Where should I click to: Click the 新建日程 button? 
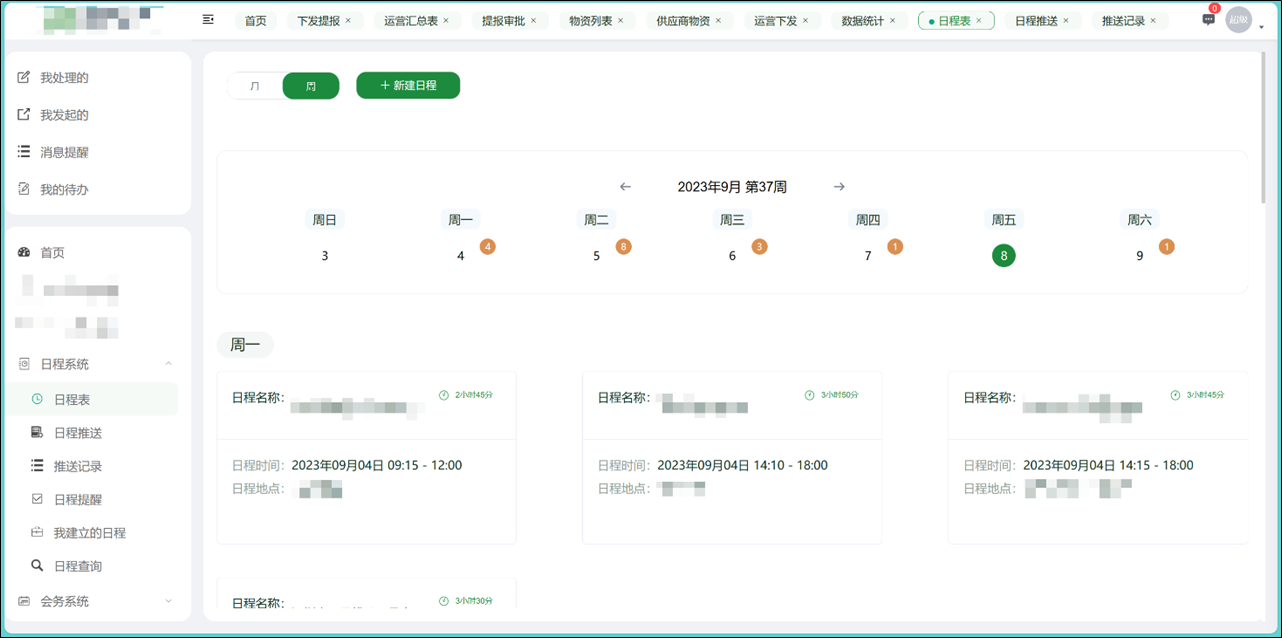(408, 85)
